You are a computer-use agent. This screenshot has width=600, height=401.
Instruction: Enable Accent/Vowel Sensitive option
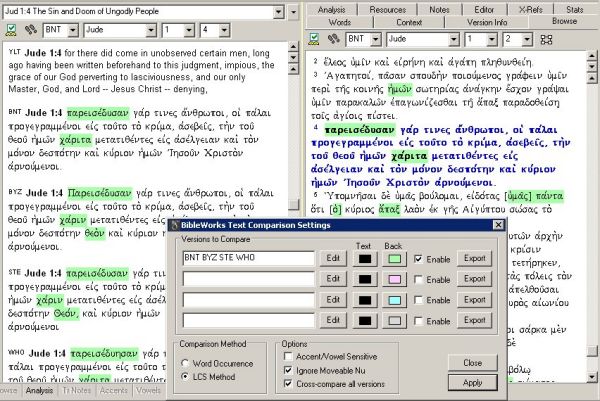(x=288, y=356)
